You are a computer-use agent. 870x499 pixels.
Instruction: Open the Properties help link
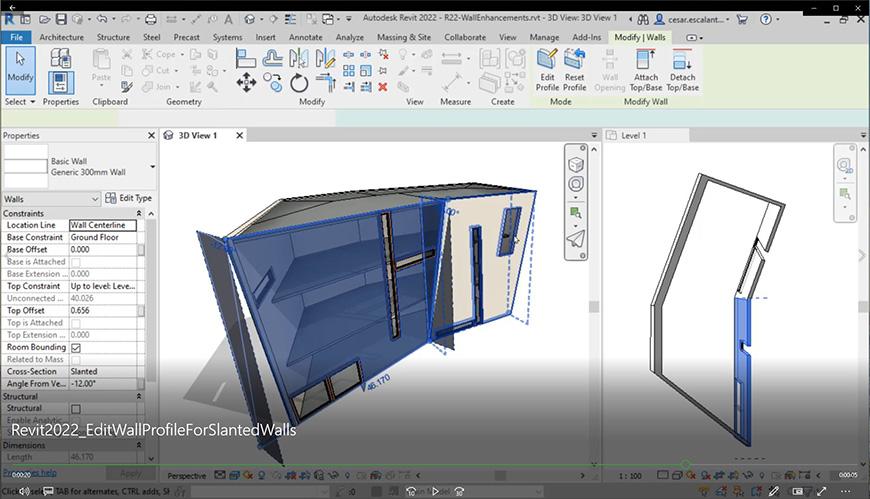tap(31, 473)
